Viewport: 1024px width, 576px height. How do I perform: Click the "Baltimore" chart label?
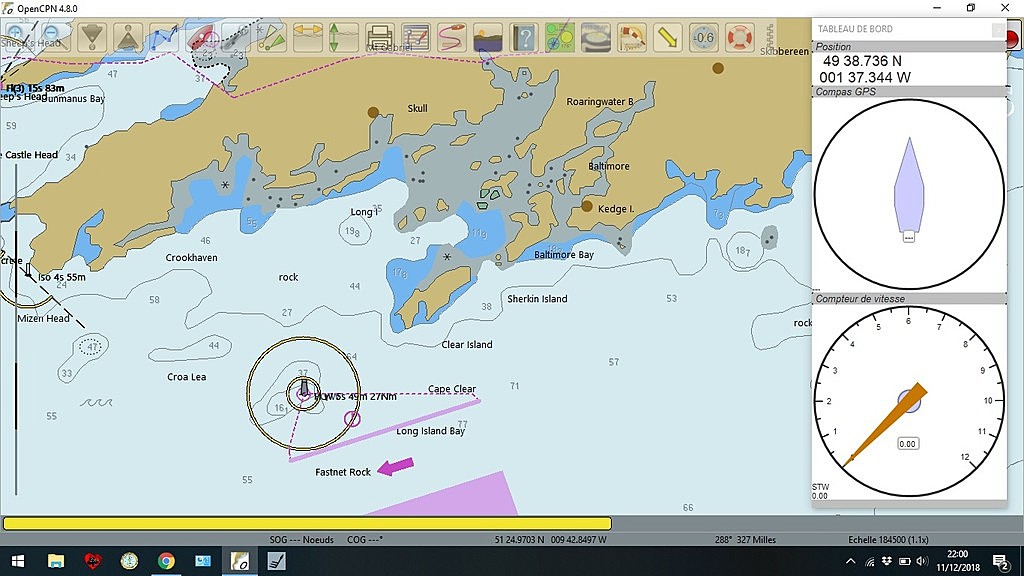(x=609, y=166)
